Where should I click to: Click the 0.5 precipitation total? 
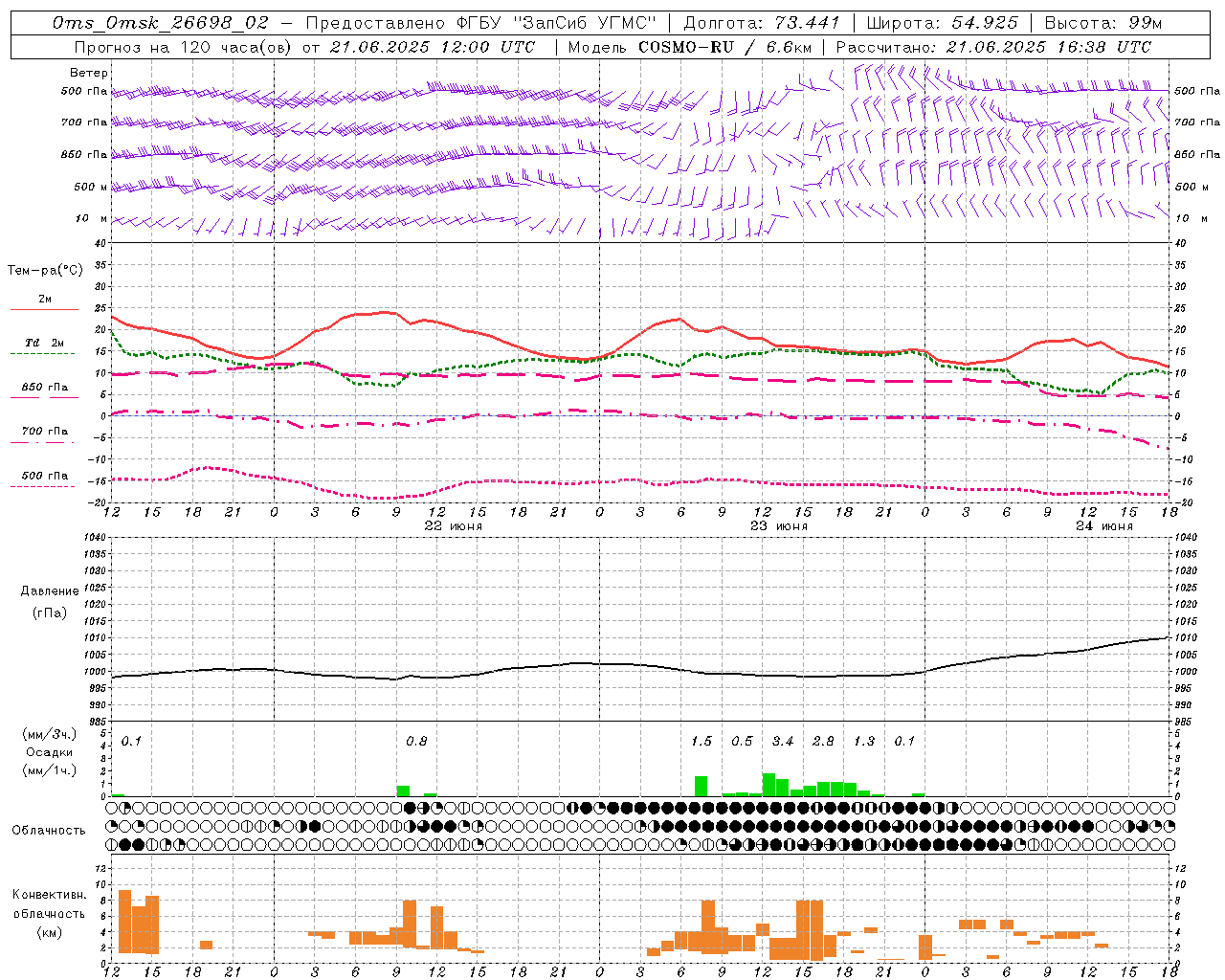(x=742, y=742)
